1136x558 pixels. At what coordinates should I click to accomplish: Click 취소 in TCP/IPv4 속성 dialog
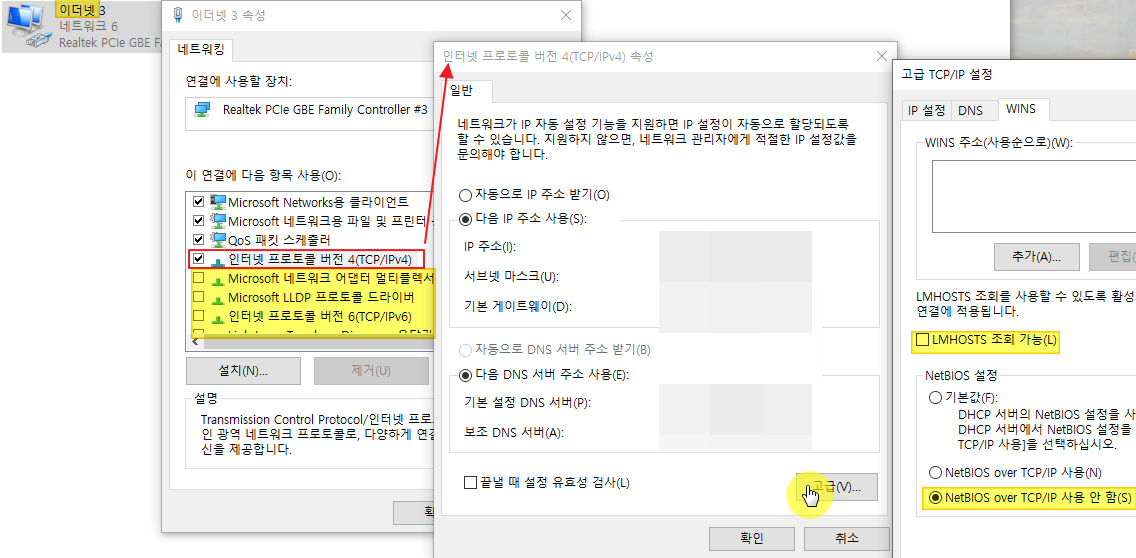pyautogui.click(x=847, y=538)
